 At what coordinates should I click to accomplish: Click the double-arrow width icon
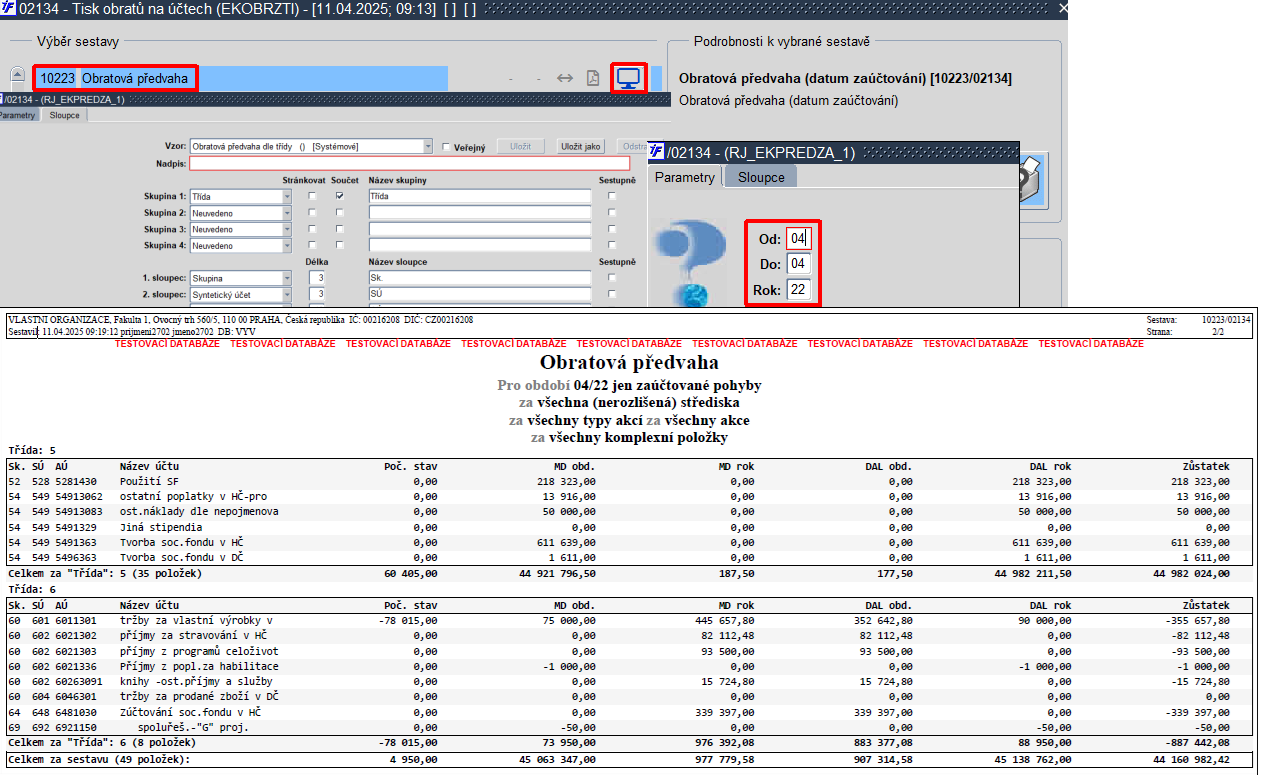pos(565,78)
